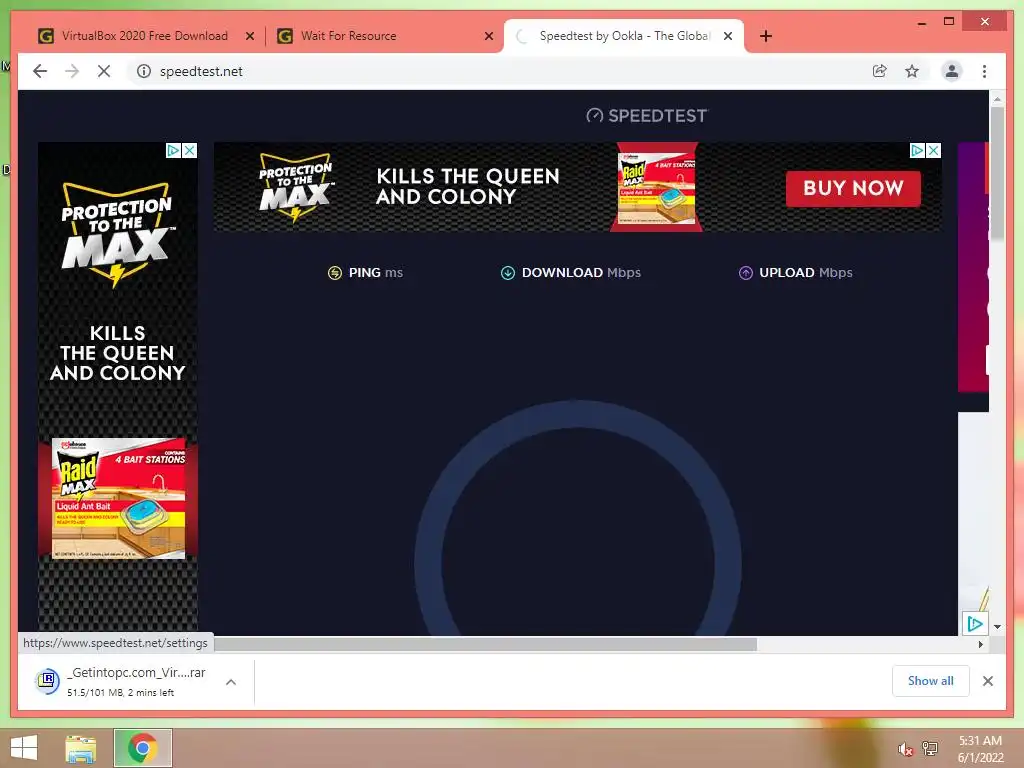This screenshot has height=768, width=1024.
Task: Click the vertical scrollbar thumb
Action: pos(997,173)
